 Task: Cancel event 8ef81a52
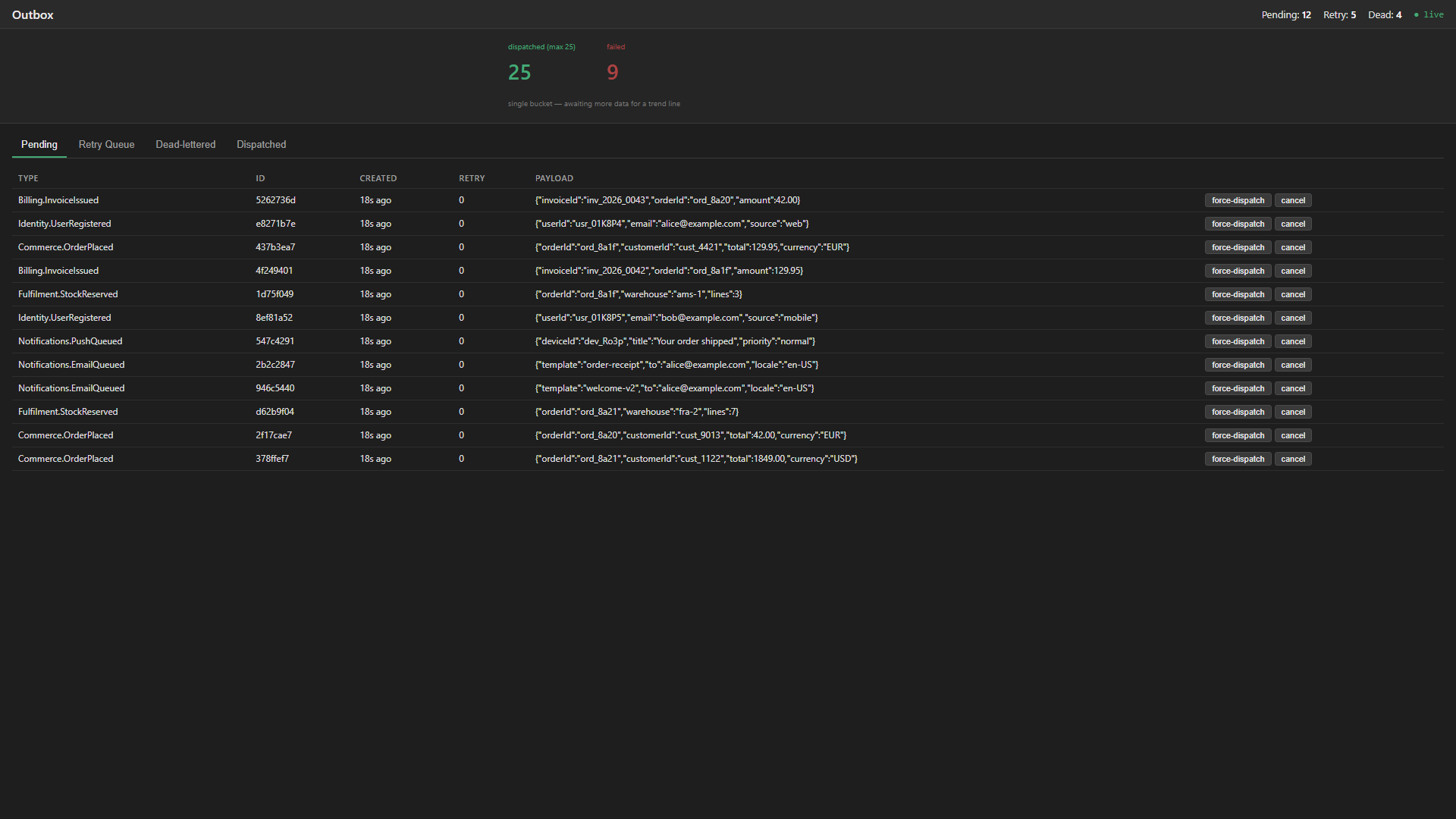coord(1293,318)
